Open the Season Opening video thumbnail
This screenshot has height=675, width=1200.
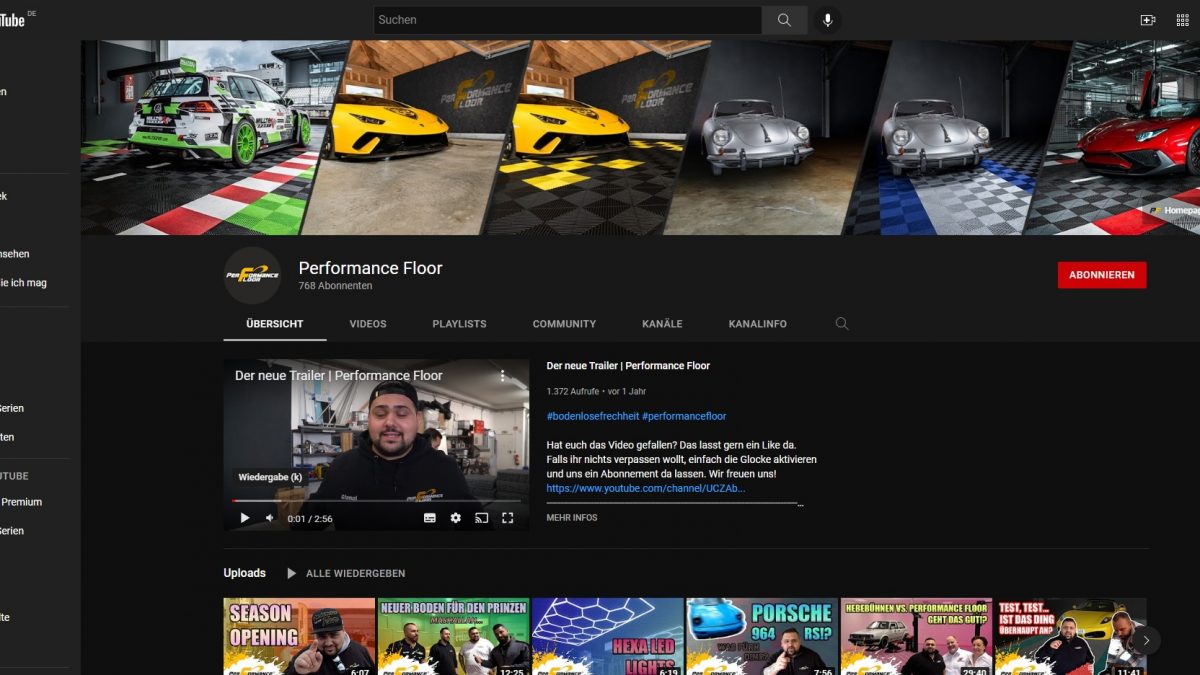pyautogui.click(x=299, y=636)
